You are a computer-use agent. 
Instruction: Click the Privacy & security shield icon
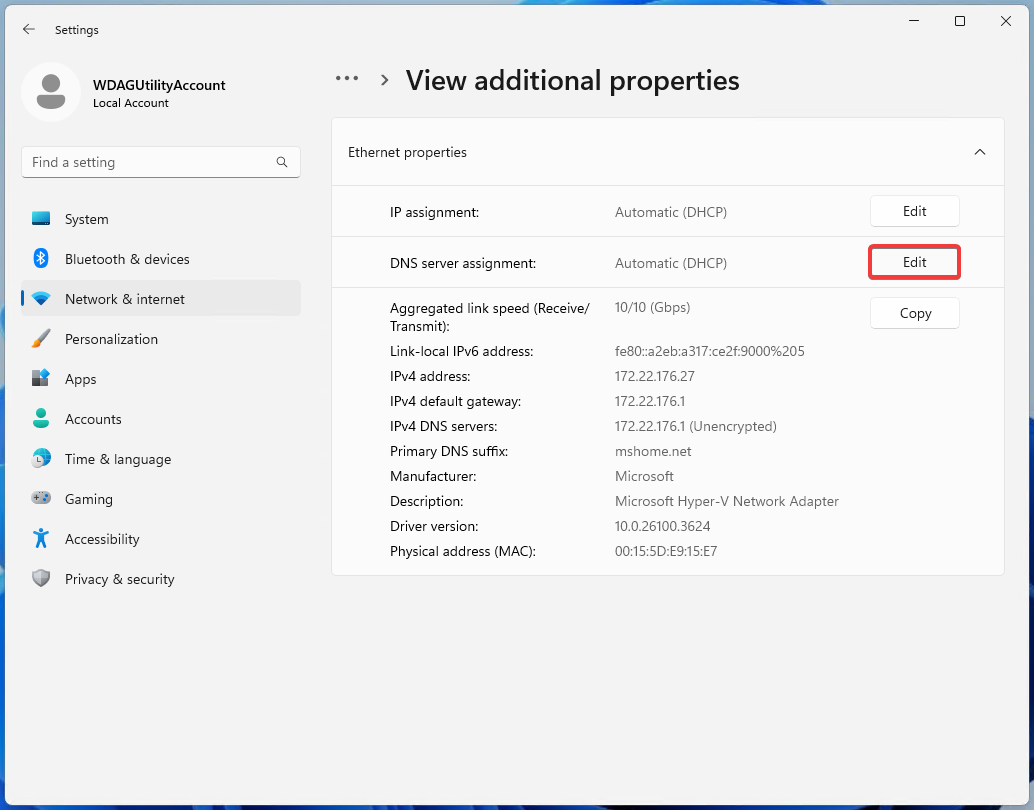(41, 579)
